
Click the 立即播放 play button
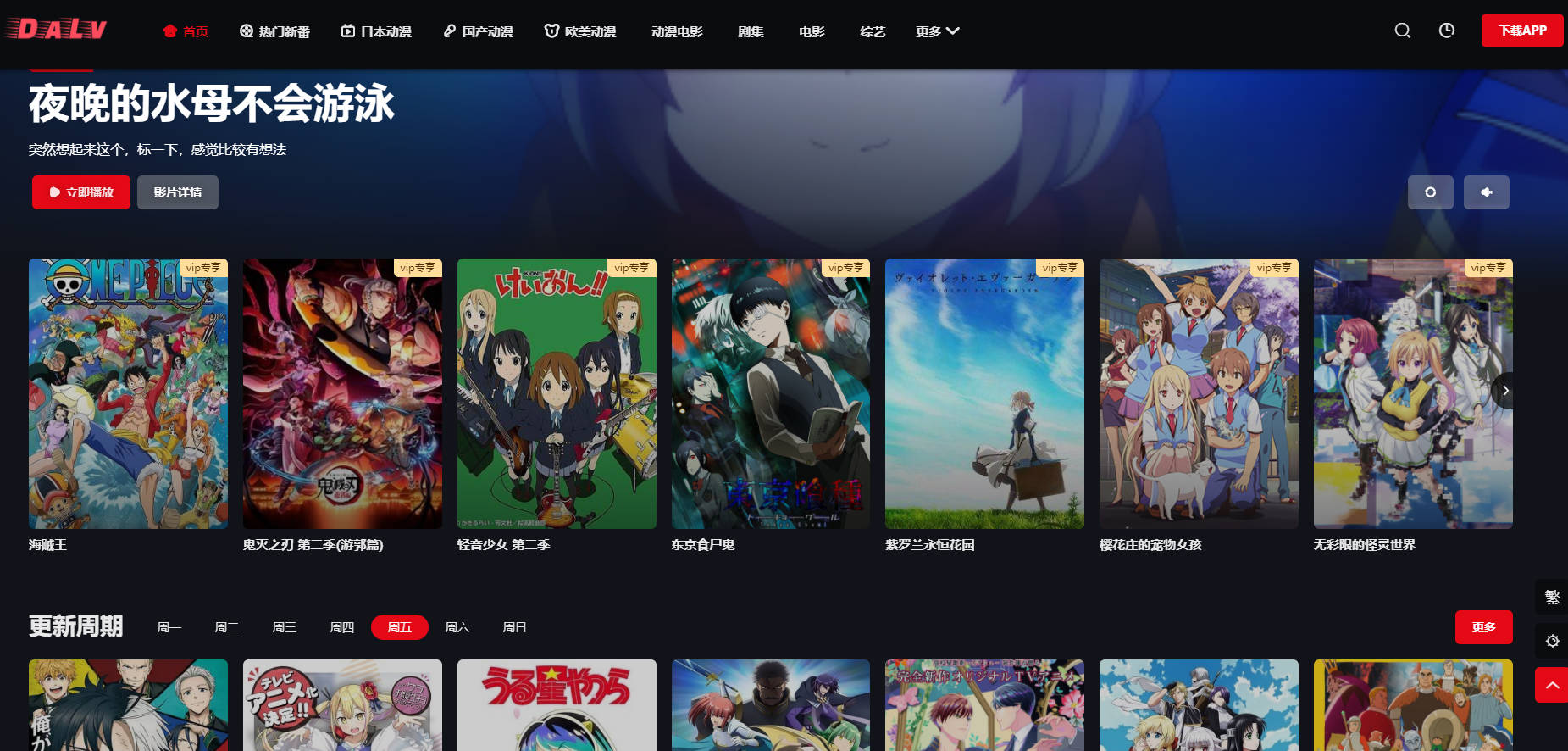click(x=81, y=192)
